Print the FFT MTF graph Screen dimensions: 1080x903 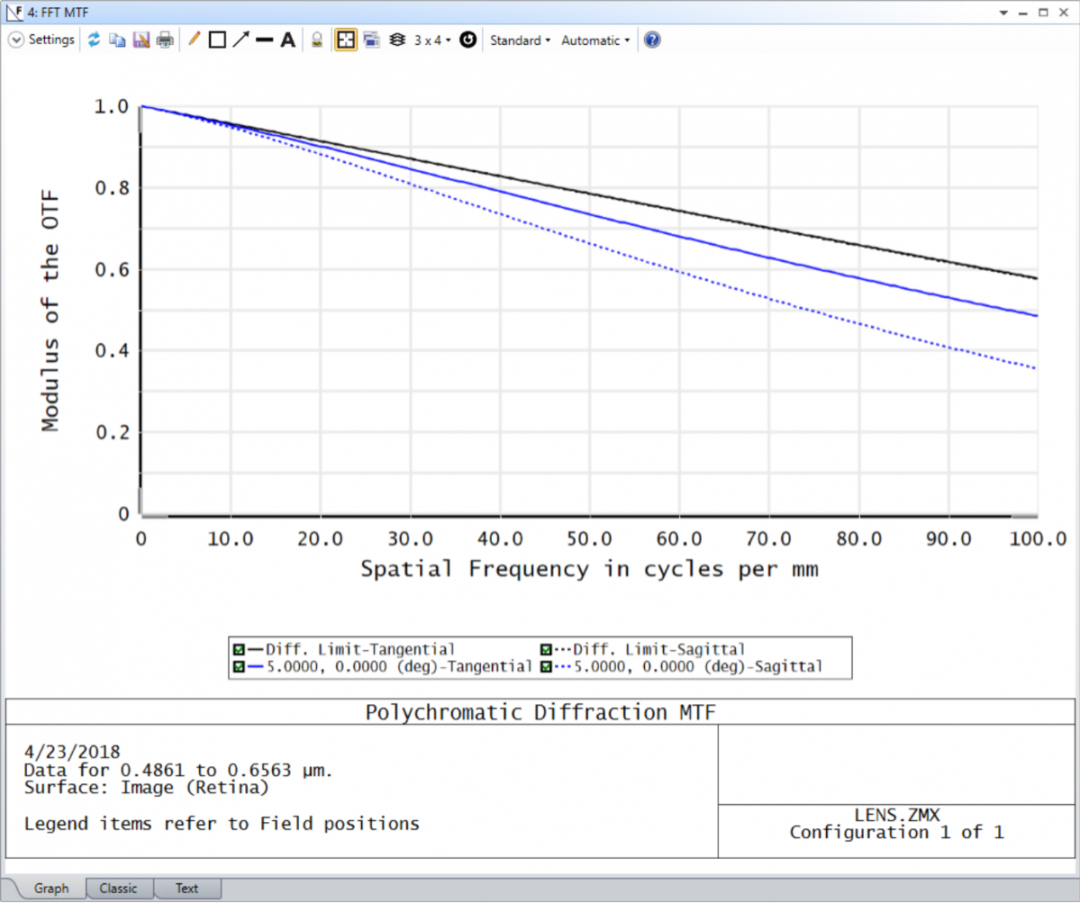pyautogui.click(x=163, y=39)
